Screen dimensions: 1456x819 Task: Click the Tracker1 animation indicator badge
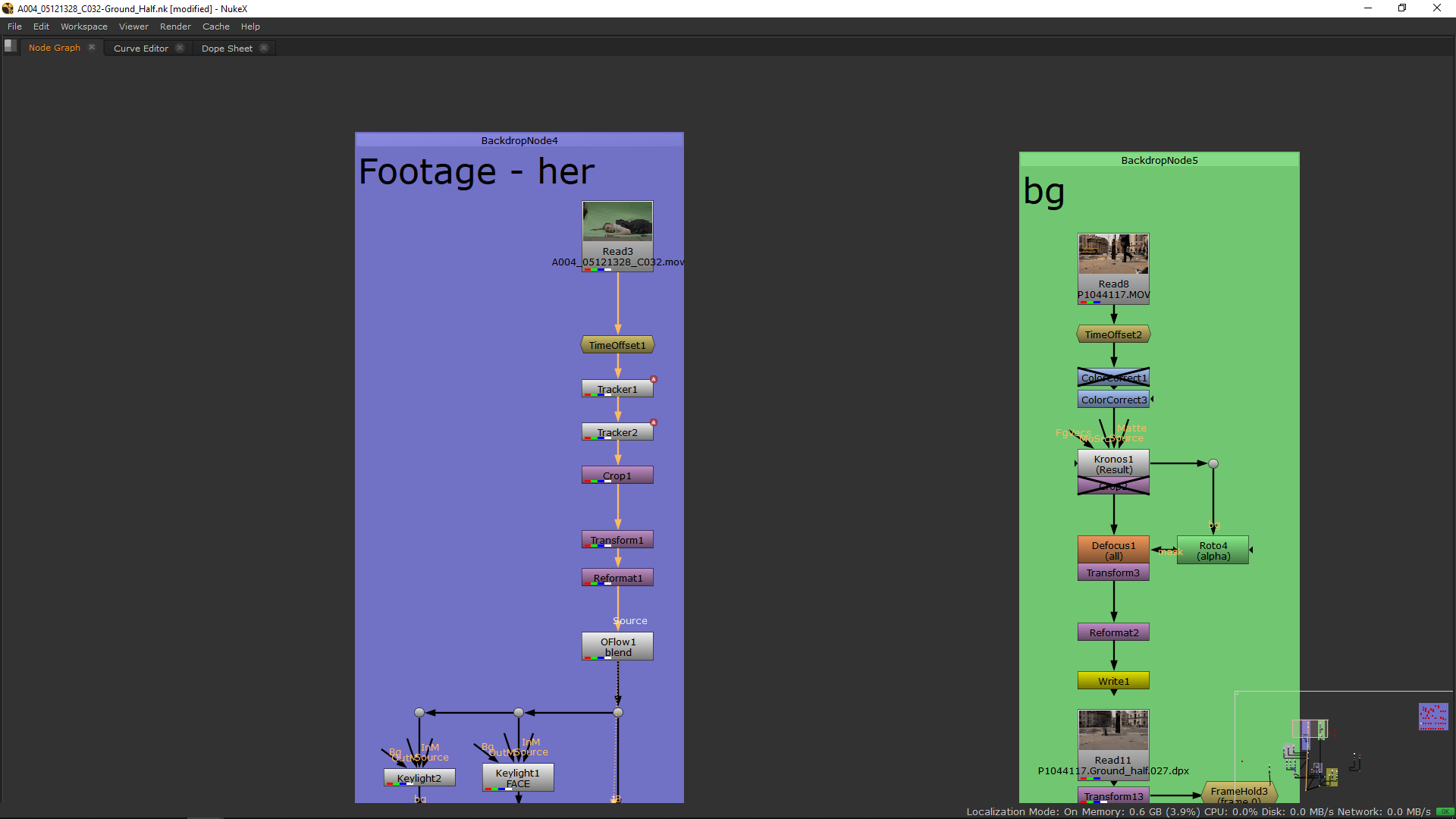653,379
